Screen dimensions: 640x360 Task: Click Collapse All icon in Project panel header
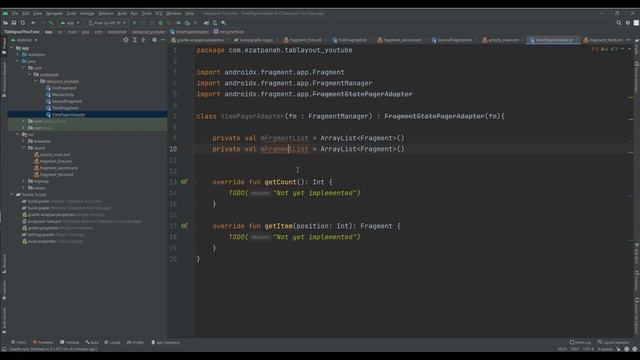pyautogui.click(x=143, y=40)
